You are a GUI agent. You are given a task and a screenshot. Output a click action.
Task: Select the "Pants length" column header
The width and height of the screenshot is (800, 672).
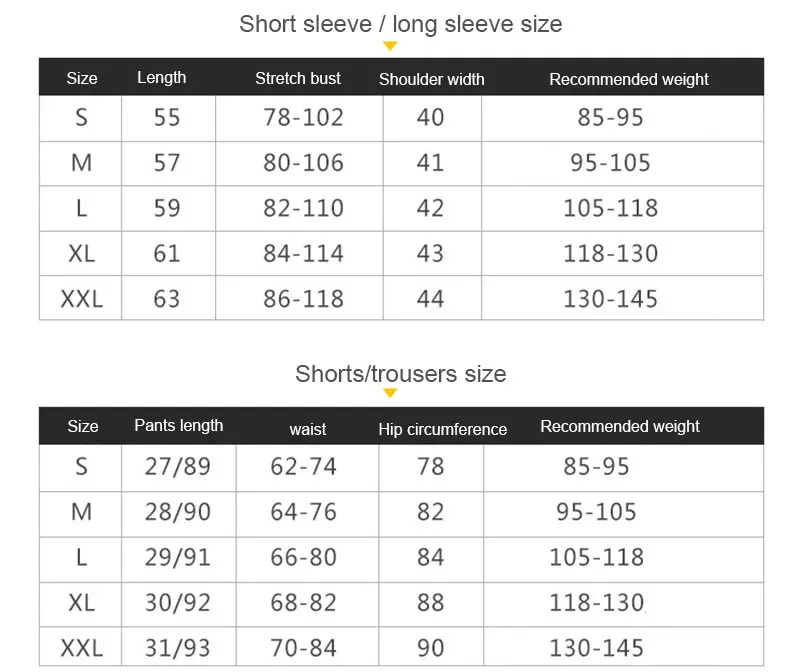tap(179, 425)
